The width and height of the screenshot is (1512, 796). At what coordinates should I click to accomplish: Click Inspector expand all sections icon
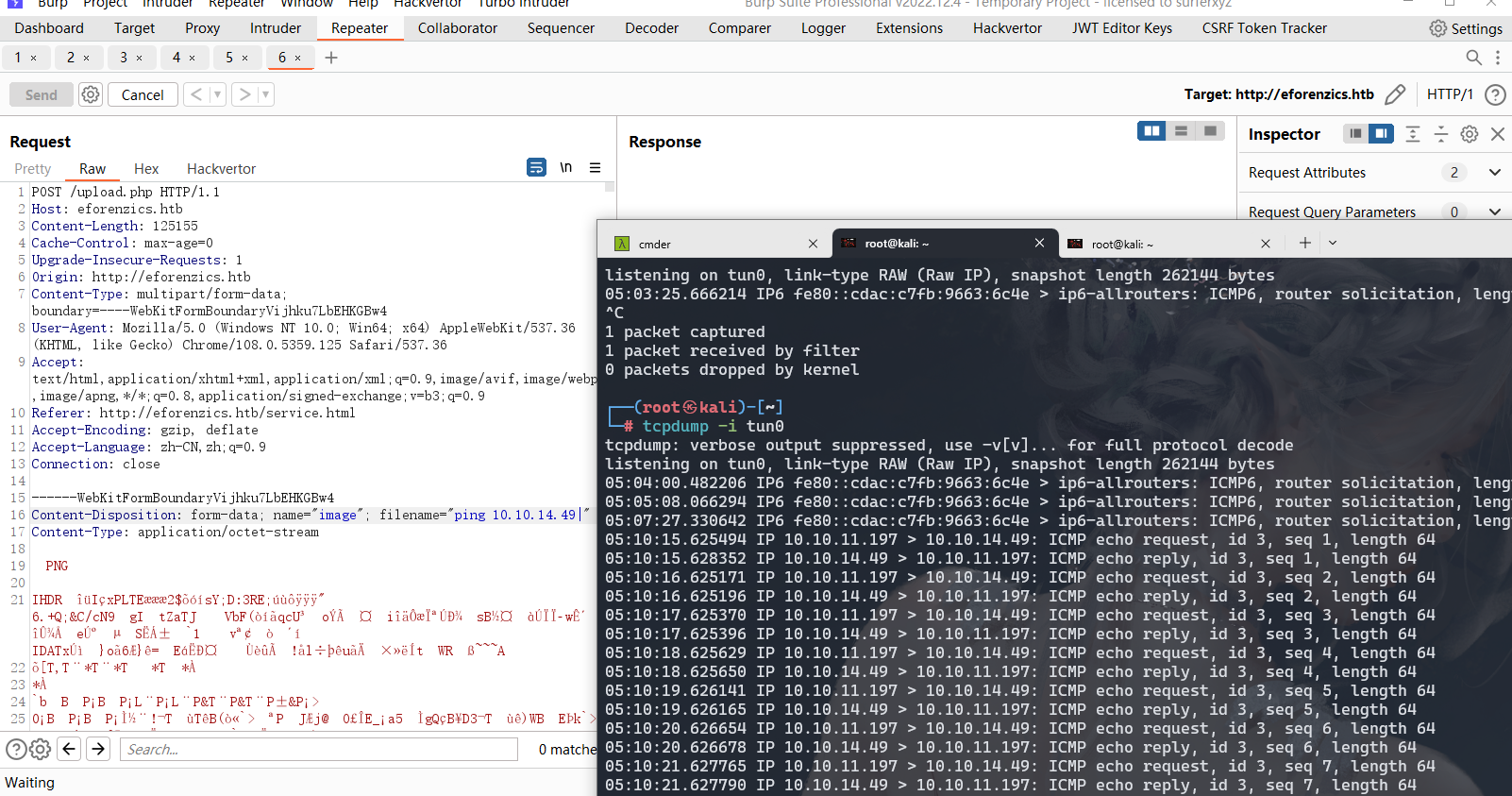tap(1413, 134)
